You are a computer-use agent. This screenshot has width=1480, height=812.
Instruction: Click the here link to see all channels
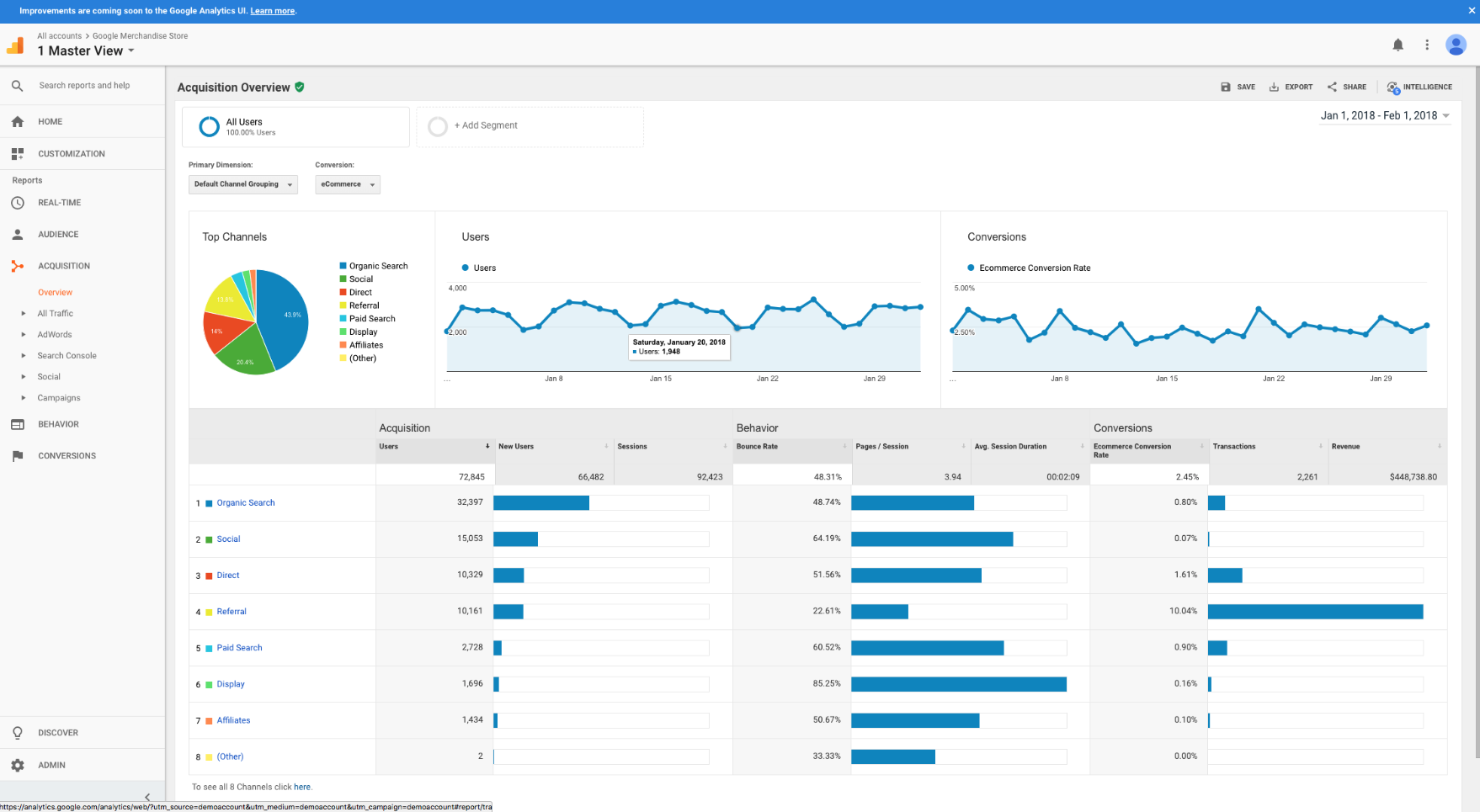pos(302,788)
